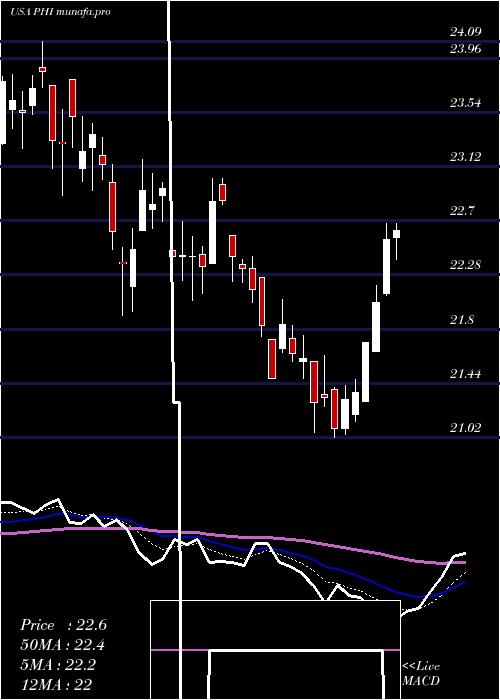500x700 pixels.
Task: Click the 50MA : 22.4 readout
Action: tap(63, 645)
